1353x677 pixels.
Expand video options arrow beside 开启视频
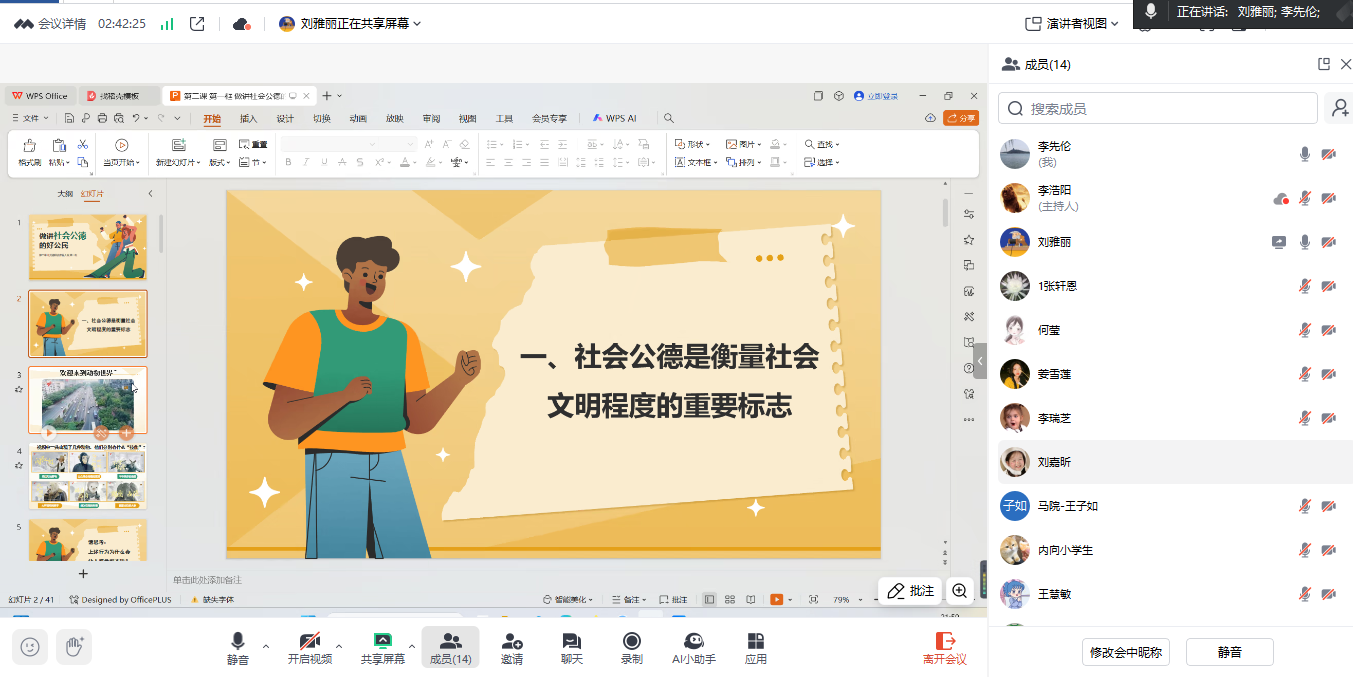tap(339, 646)
